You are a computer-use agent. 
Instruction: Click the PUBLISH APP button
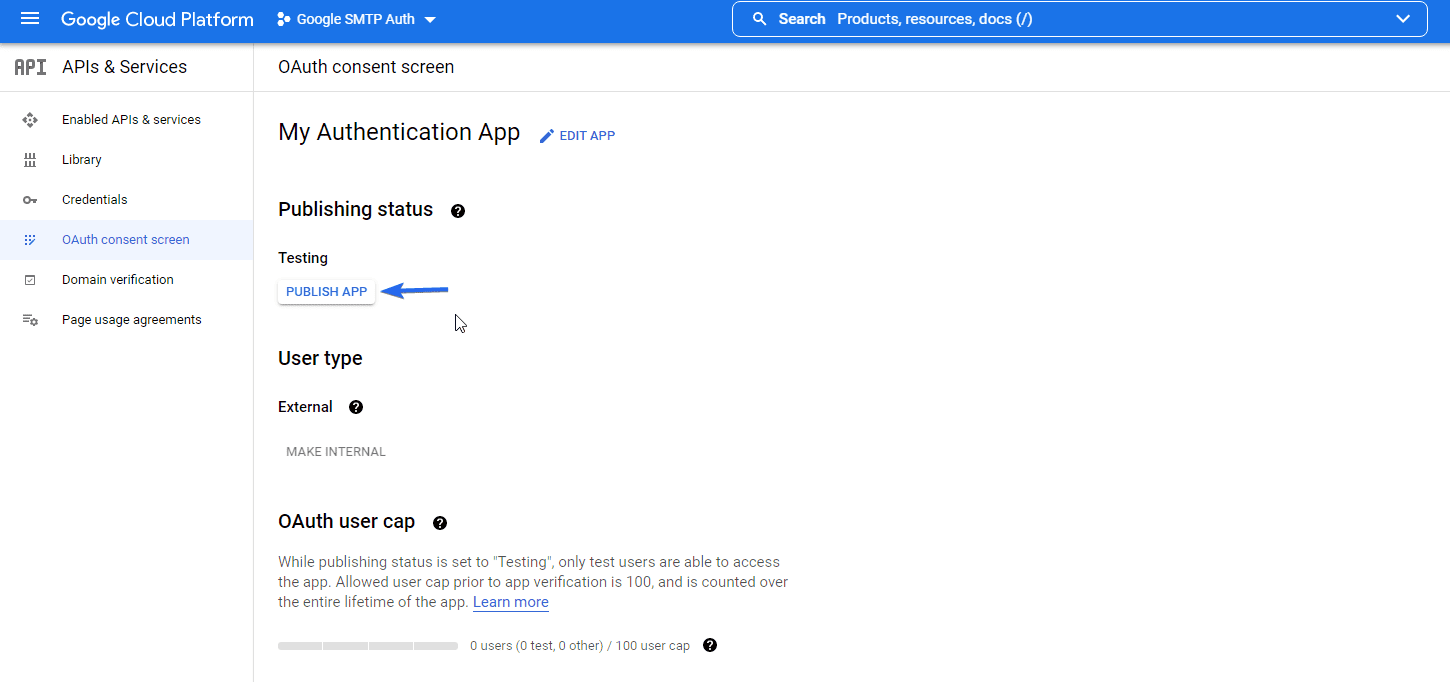[326, 292]
